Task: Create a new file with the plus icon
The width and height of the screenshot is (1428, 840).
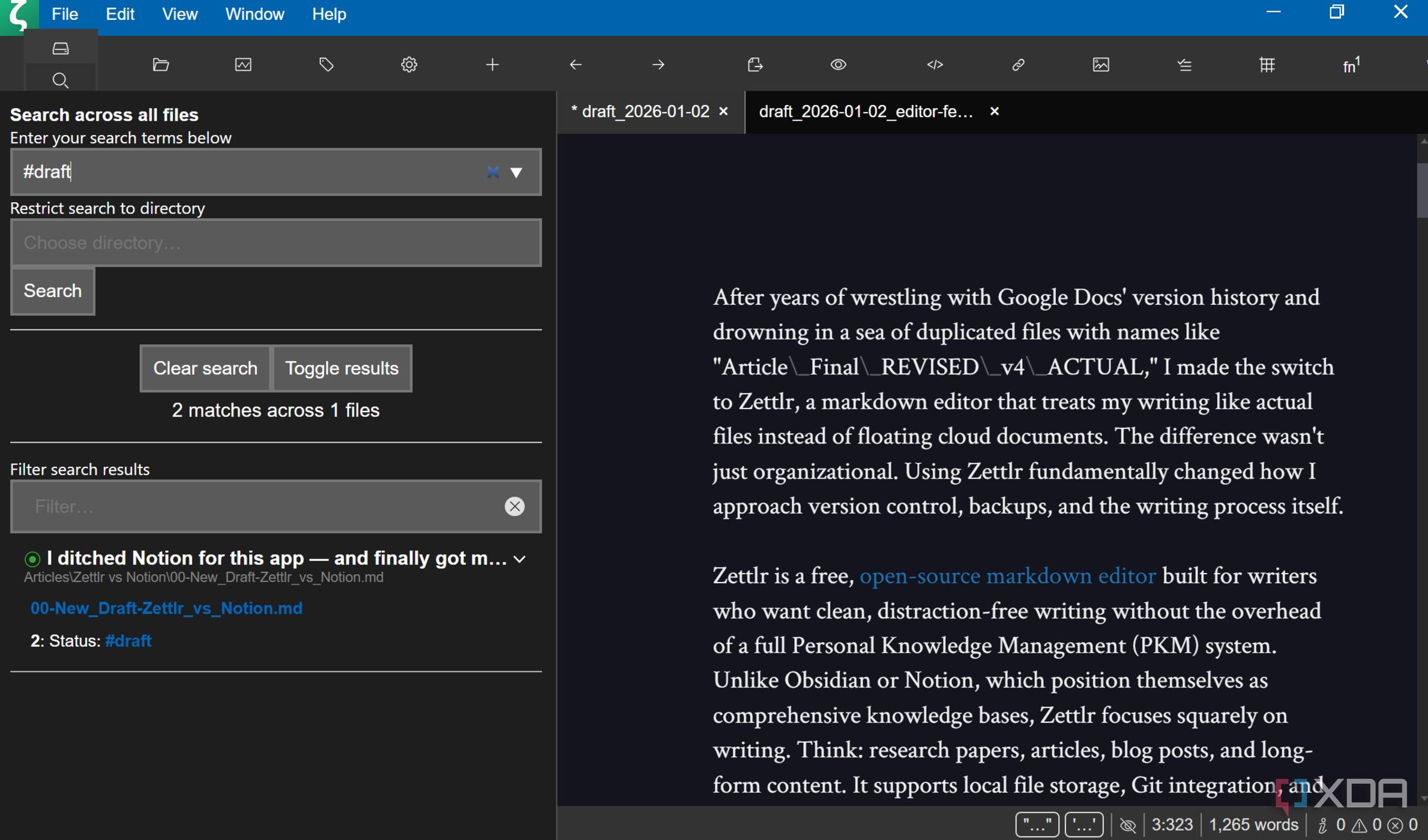Action: point(492,64)
